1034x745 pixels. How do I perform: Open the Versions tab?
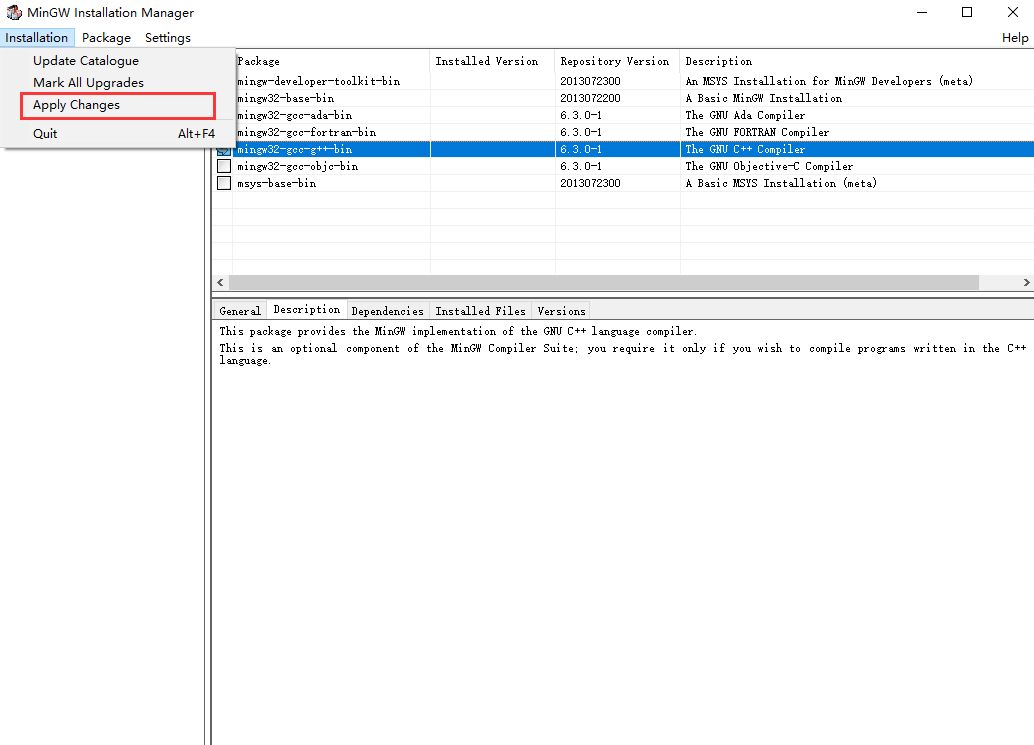tap(560, 310)
